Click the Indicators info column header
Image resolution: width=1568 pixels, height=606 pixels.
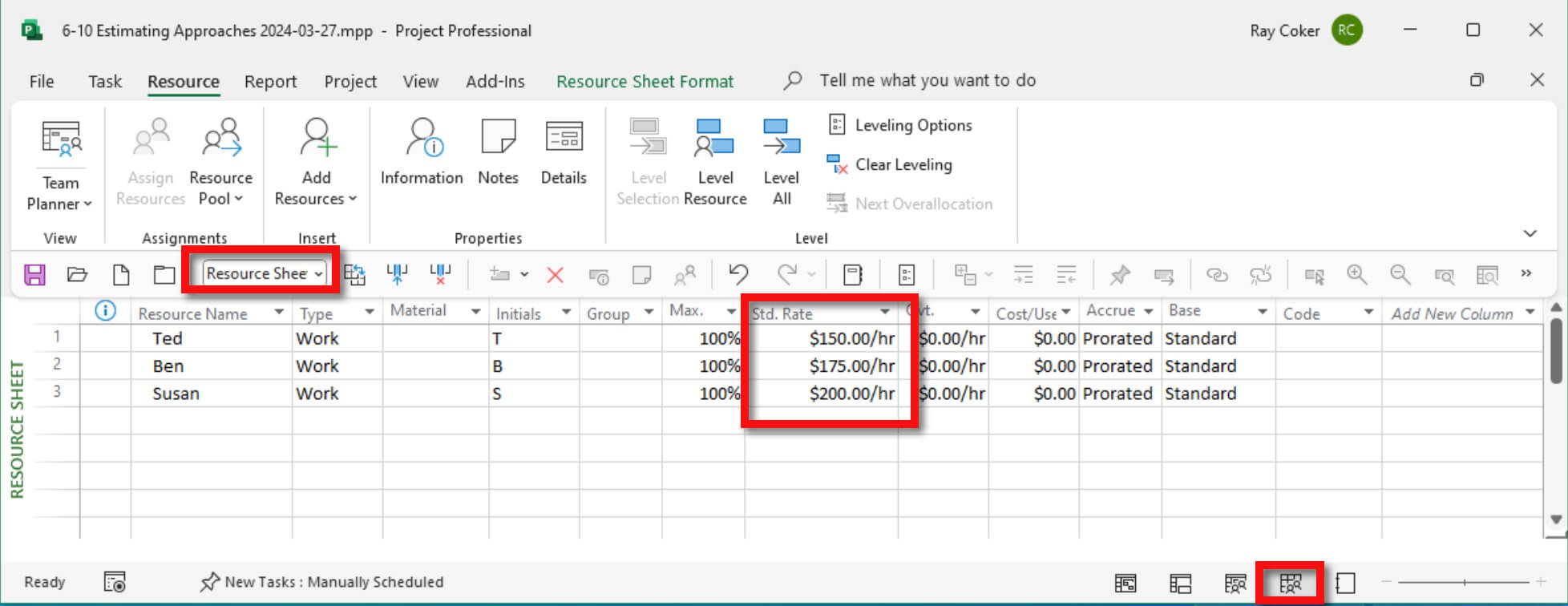[105, 311]
